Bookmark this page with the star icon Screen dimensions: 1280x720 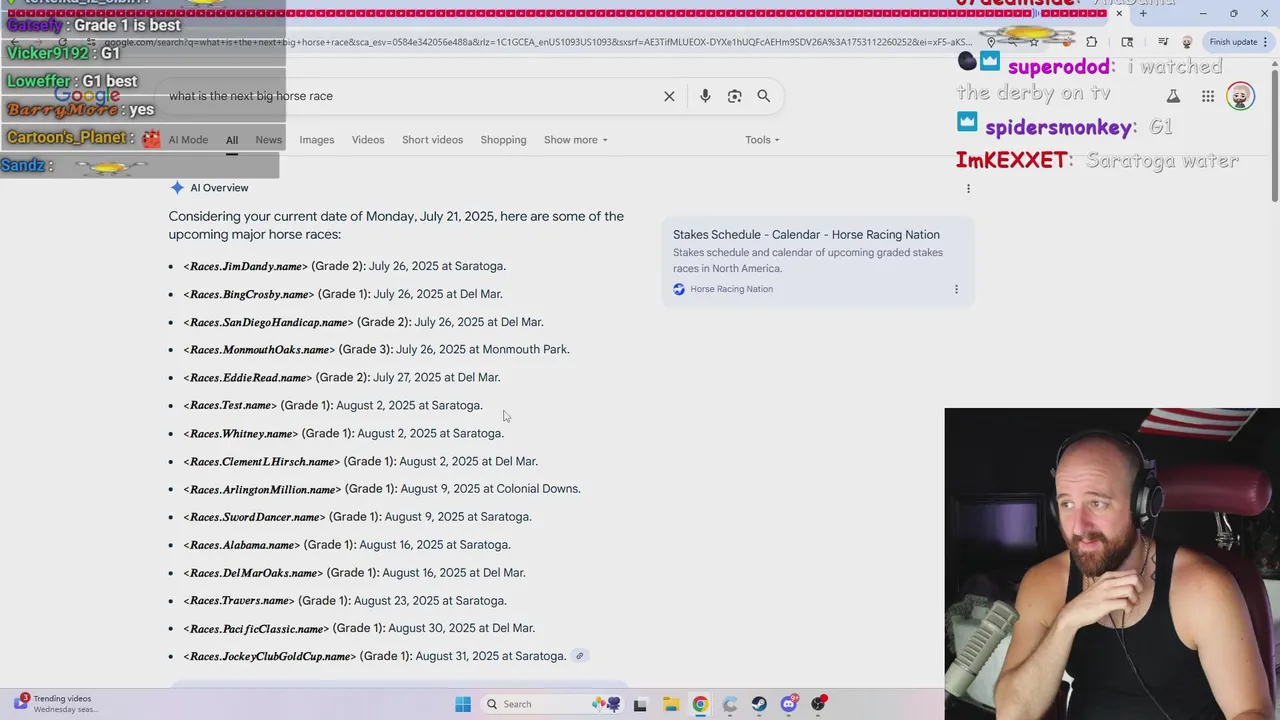click(1034, 42)
